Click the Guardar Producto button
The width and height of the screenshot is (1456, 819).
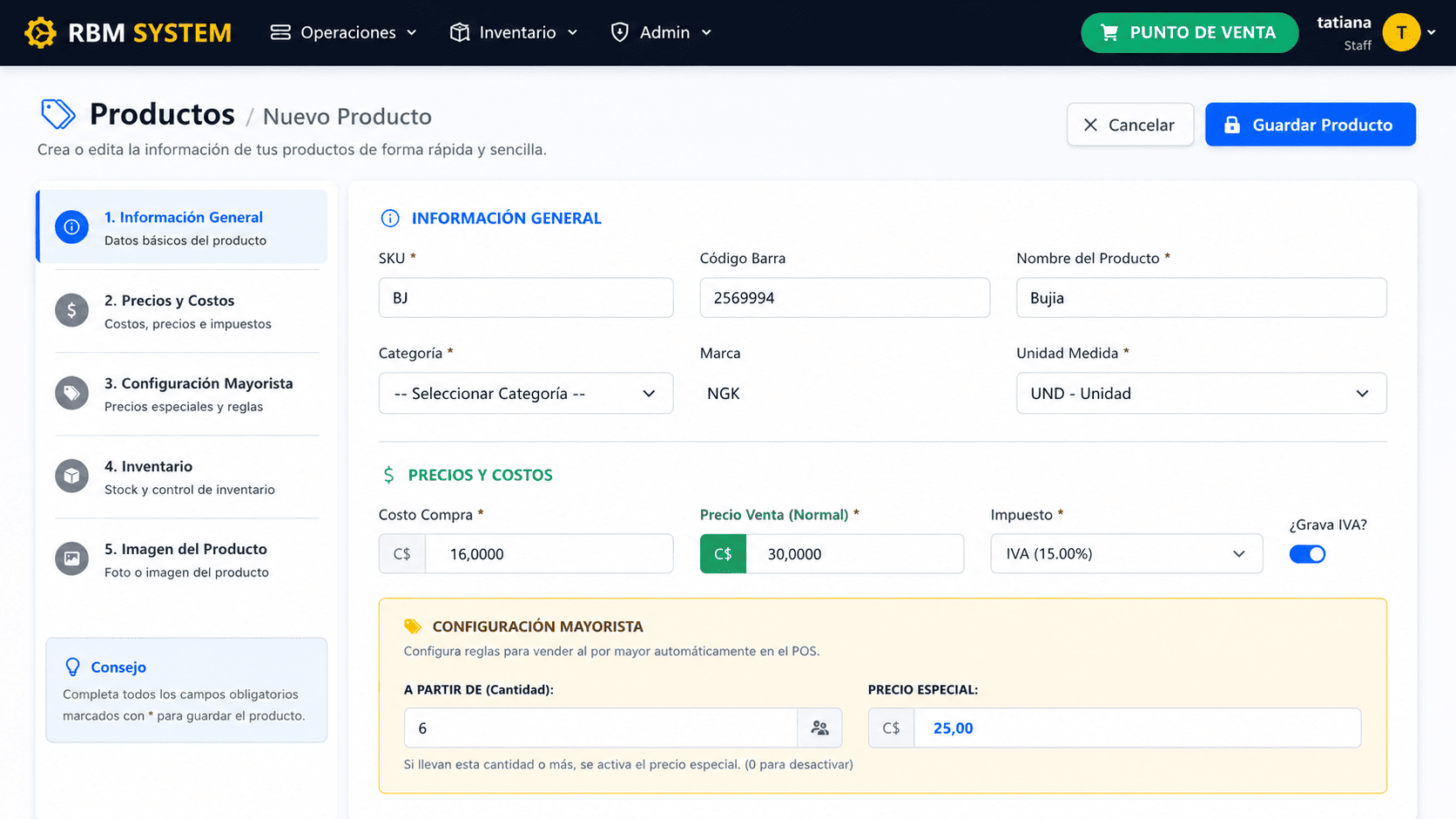coord(1311,125)
